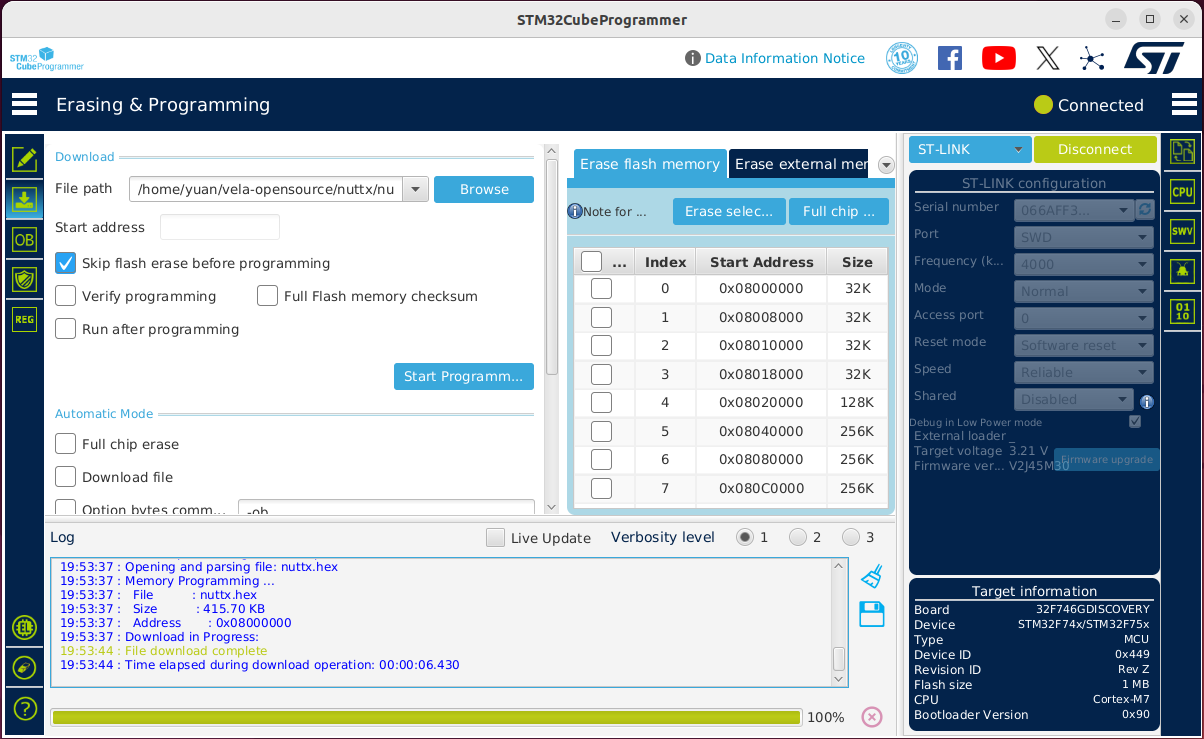Viewport: 1204px width, 739px height.
Task: Click the Erase selected sectors button
Action: pyautogui.click(x=729, y=211)
